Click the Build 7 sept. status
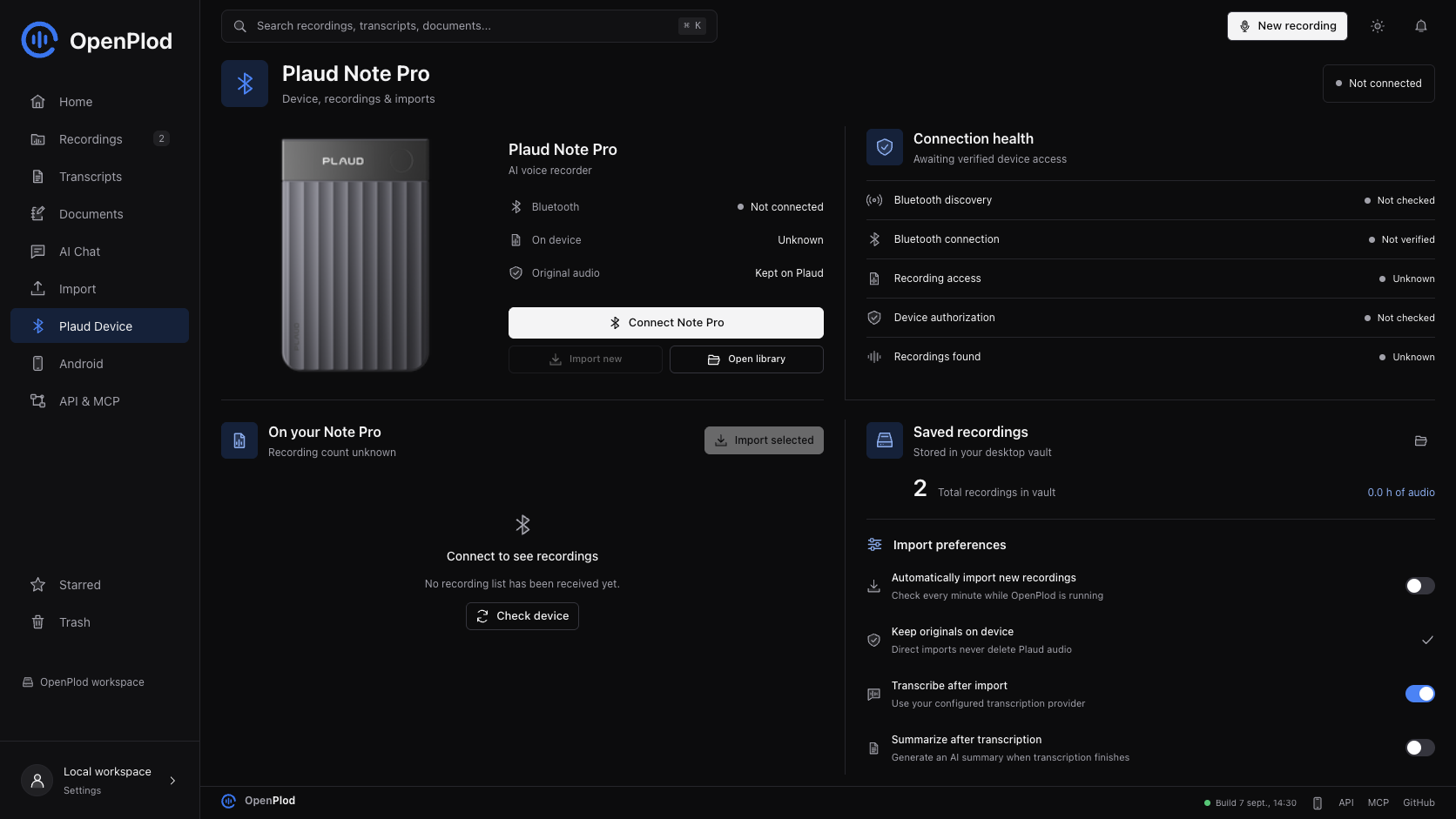The image size is (1456, 819). (x=1250, y=802)
